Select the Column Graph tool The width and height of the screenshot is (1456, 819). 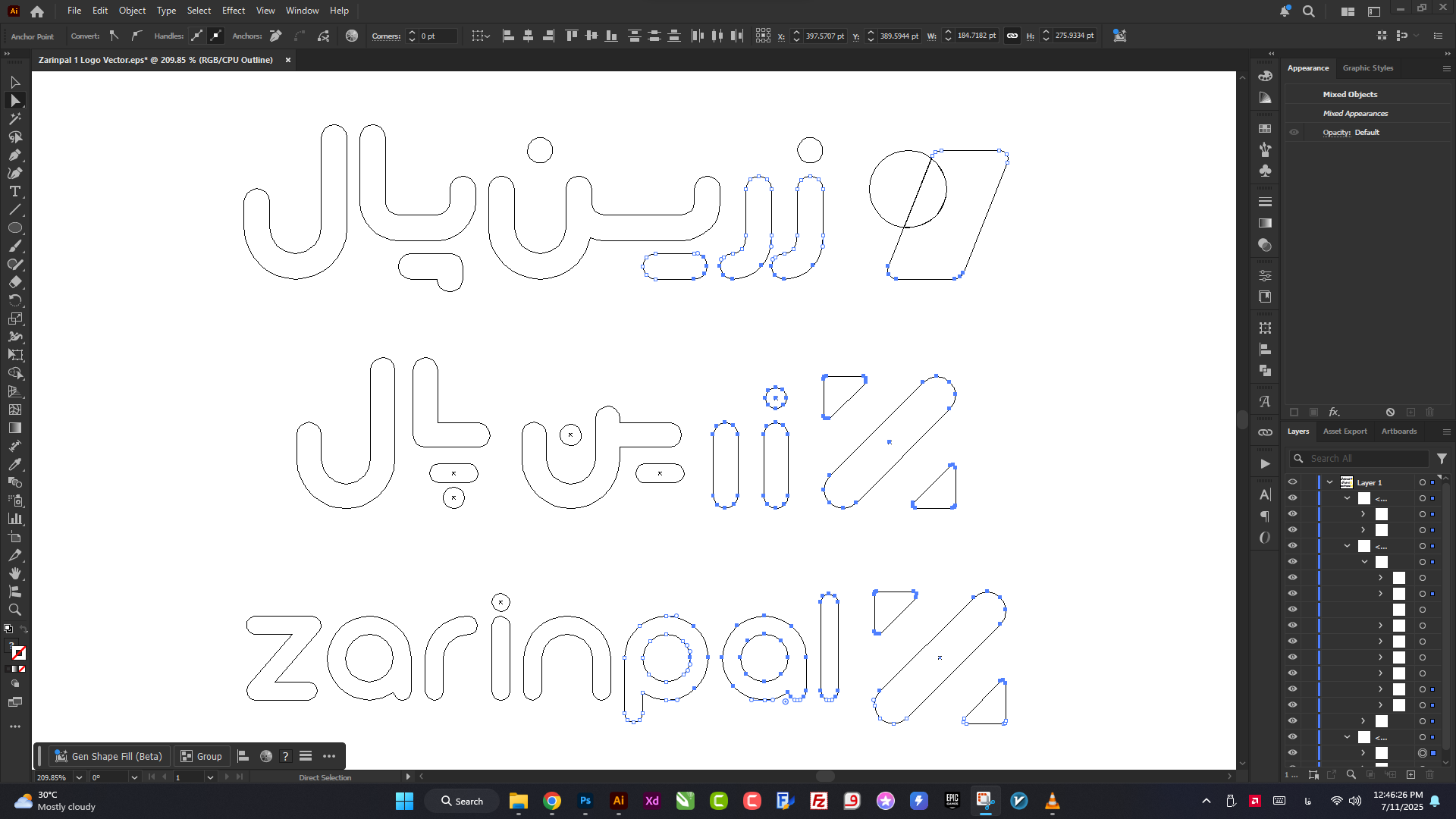coord(15,519)
